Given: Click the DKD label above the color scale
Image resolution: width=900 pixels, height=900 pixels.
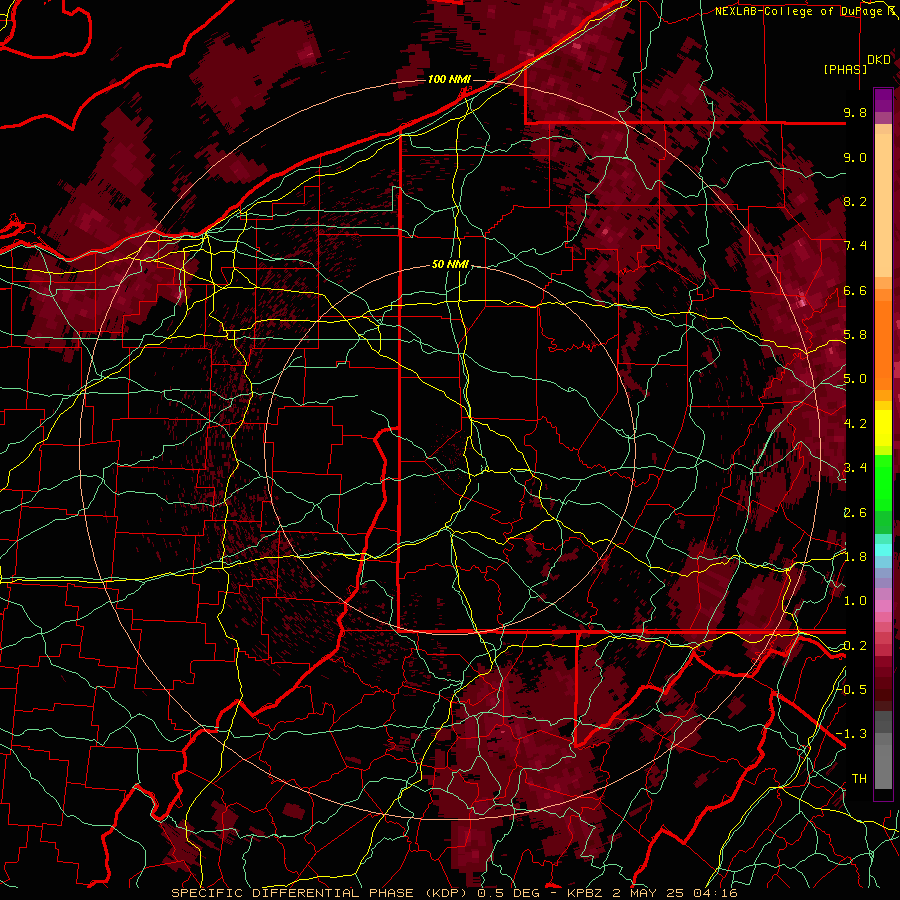Looking at the screenshot, I should click(879, 60).
